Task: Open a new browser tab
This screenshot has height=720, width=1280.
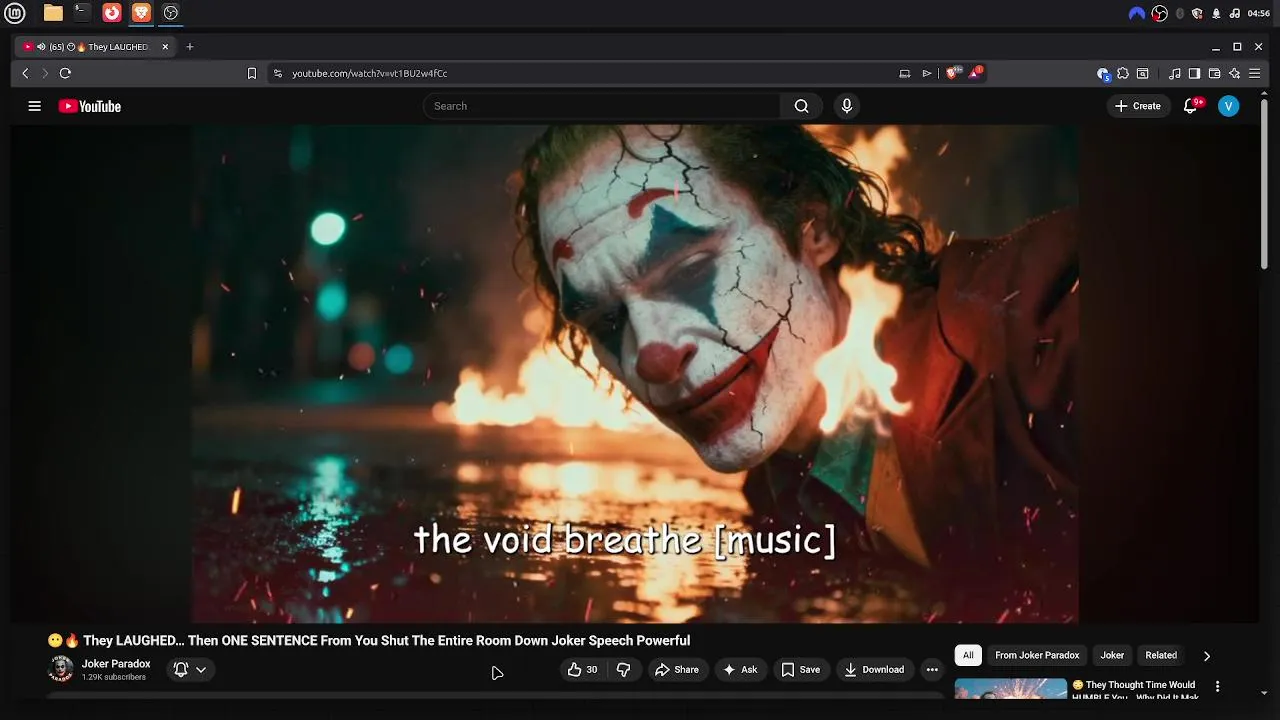Action: coord(190,47)
